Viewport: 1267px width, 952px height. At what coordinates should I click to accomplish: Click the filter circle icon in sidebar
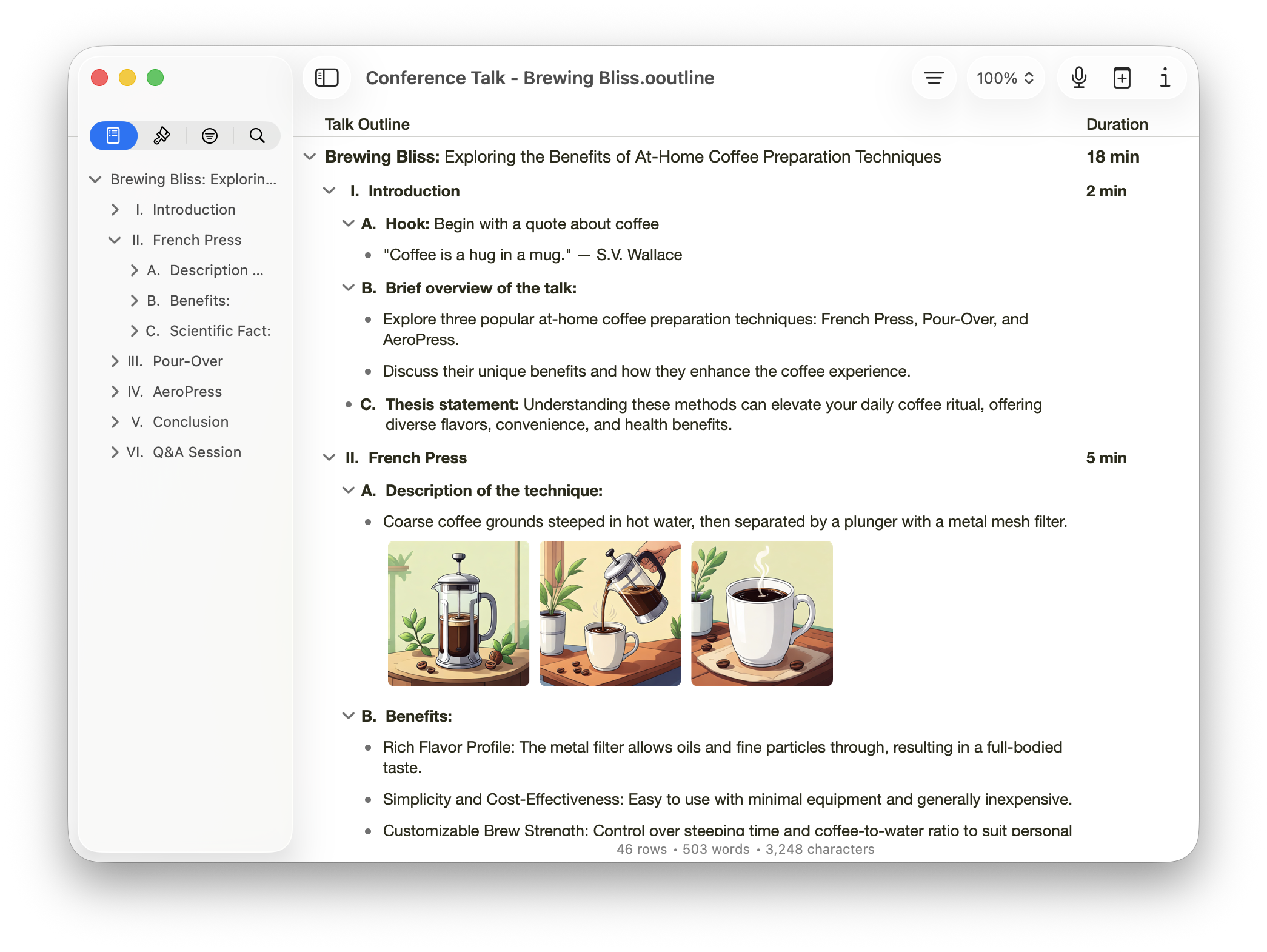[x=209, y=136]
